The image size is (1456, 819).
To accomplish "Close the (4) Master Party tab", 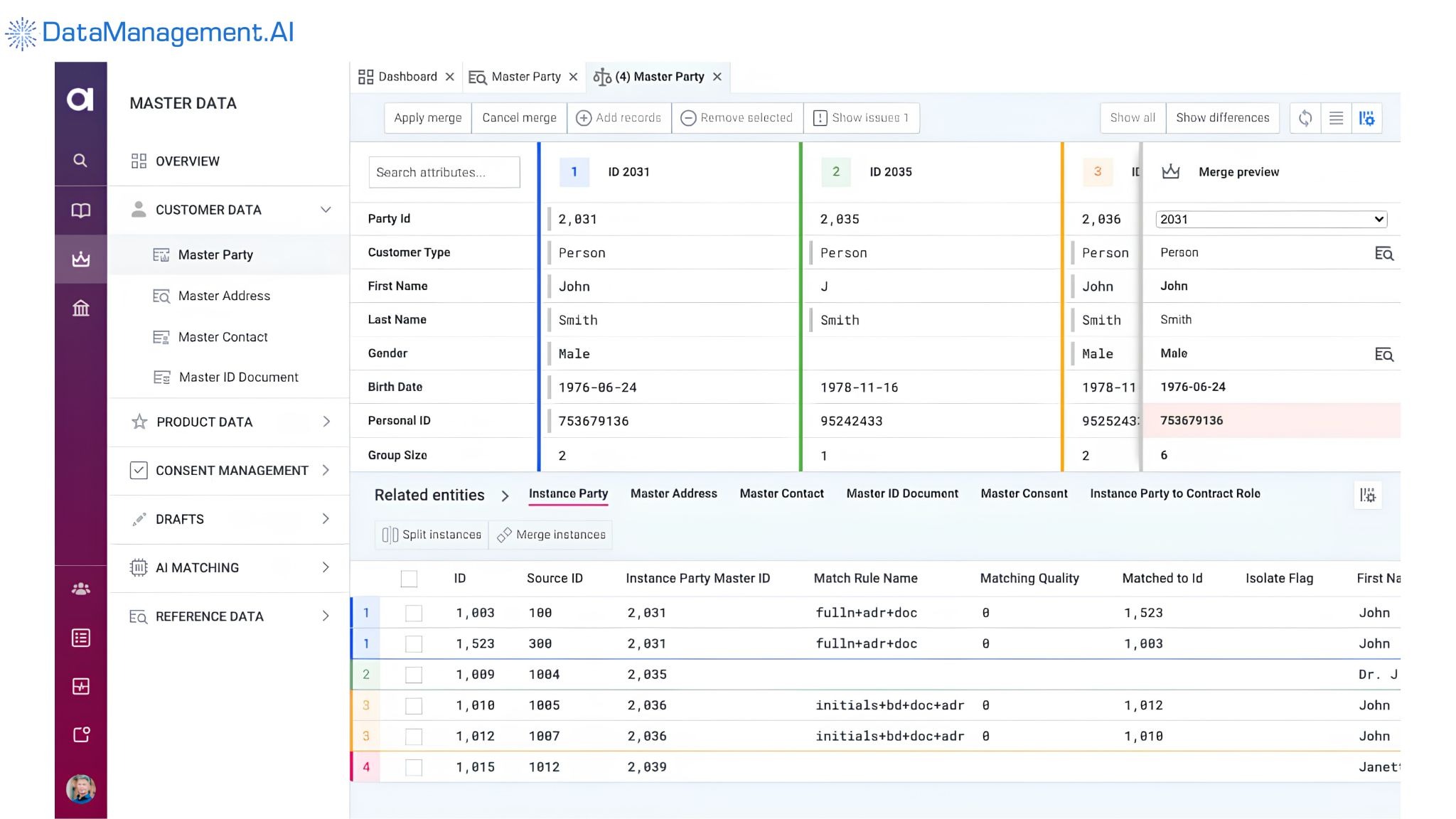I will coord(717,77).
